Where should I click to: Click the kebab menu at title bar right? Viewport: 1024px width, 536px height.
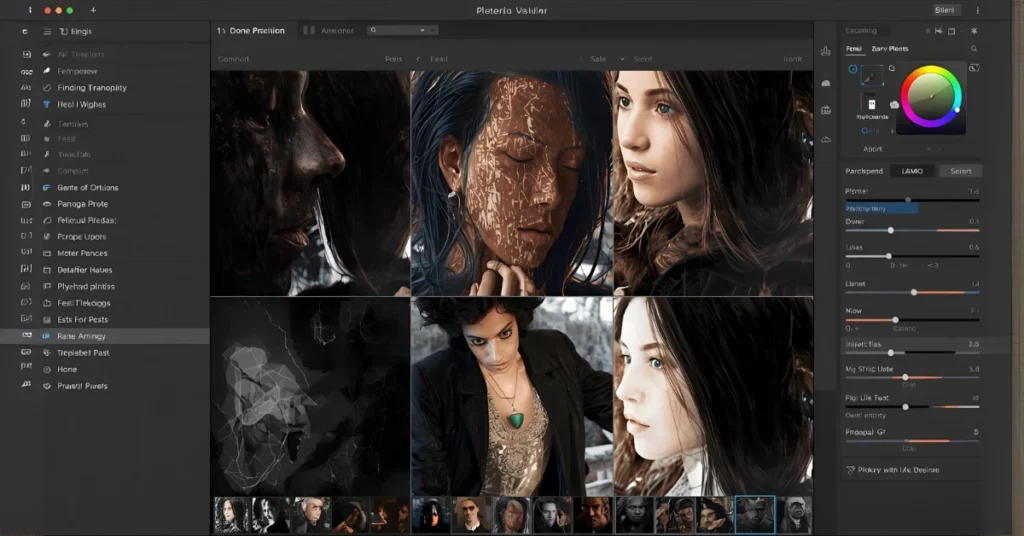click(x=978, y=10)
